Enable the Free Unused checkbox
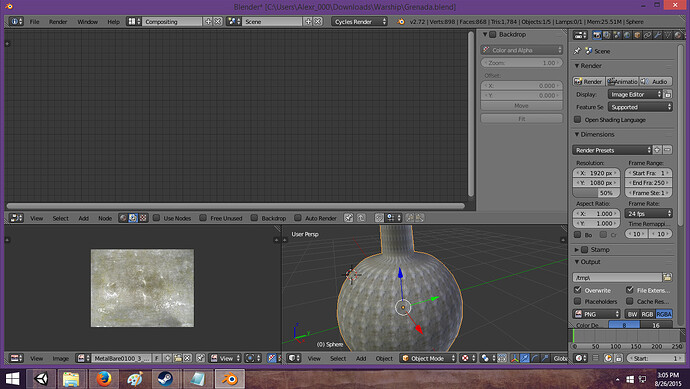The height and width of the screenshot is (389, 690). click(203, 218)
